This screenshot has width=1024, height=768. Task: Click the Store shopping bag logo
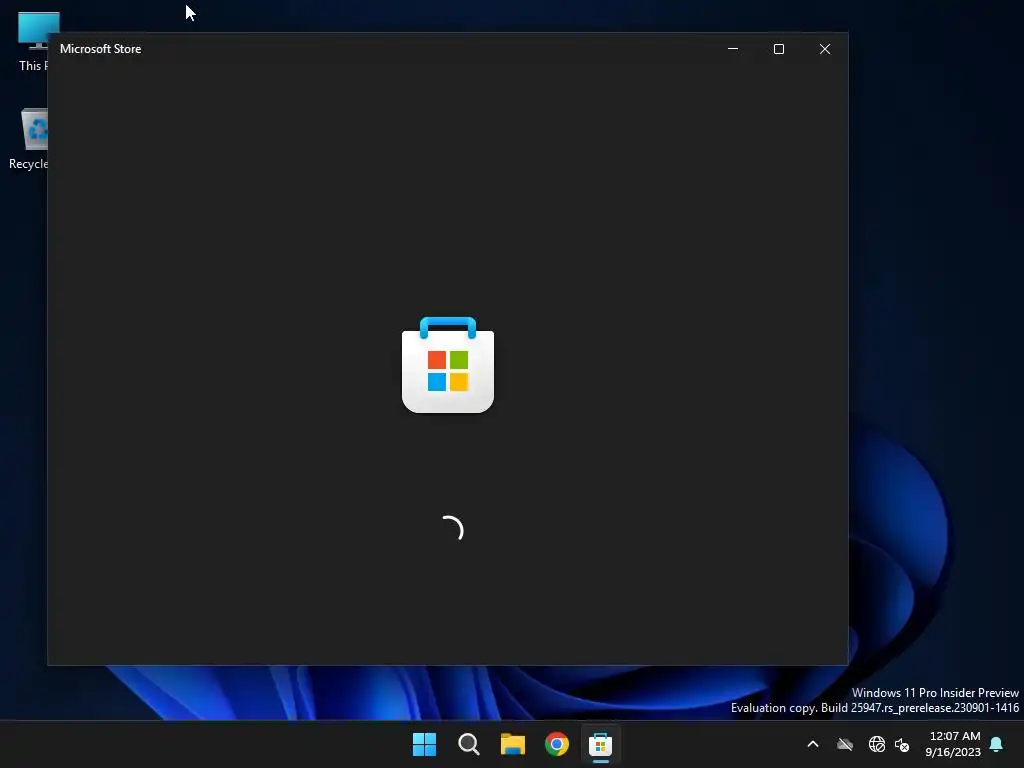pos(448,365)
